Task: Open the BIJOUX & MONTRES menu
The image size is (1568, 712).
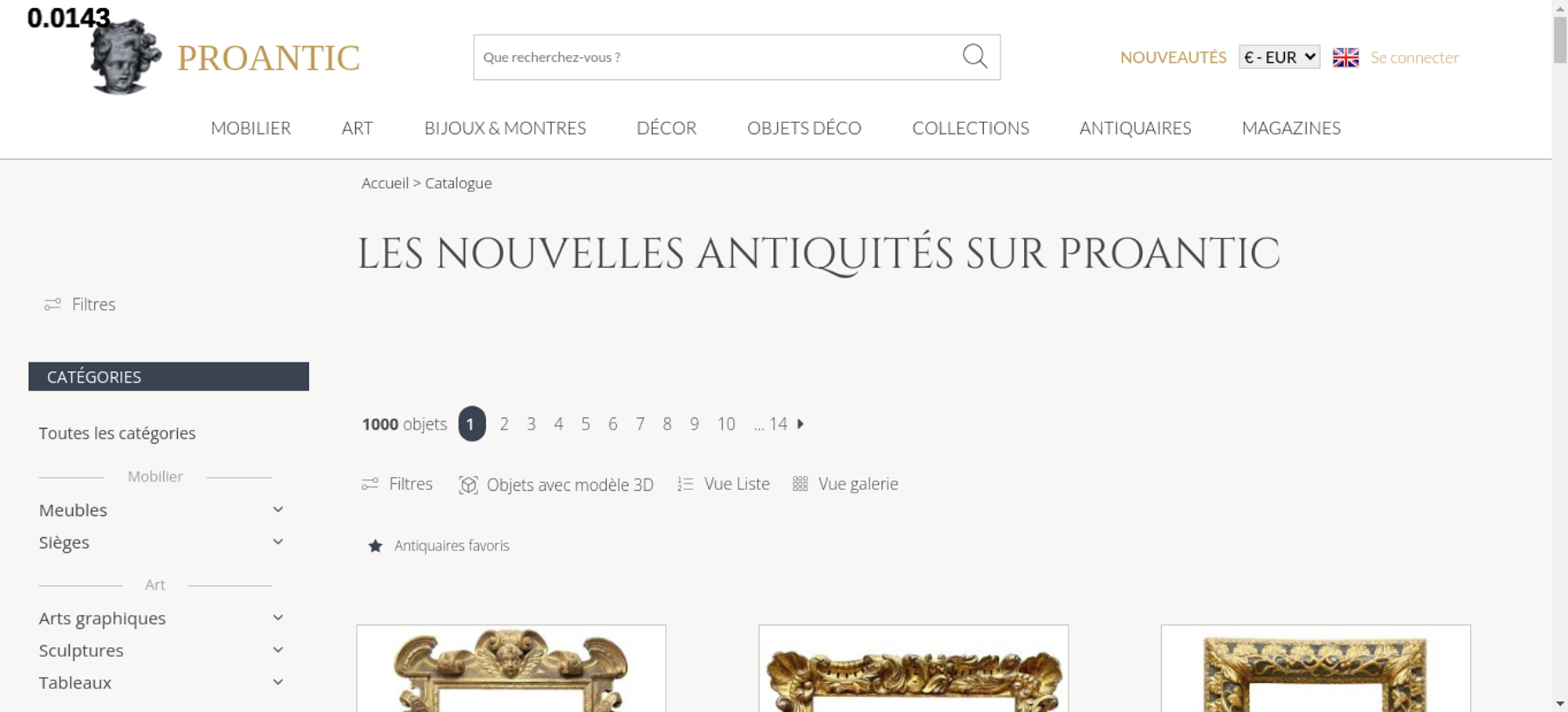Action: pos(505,128)
